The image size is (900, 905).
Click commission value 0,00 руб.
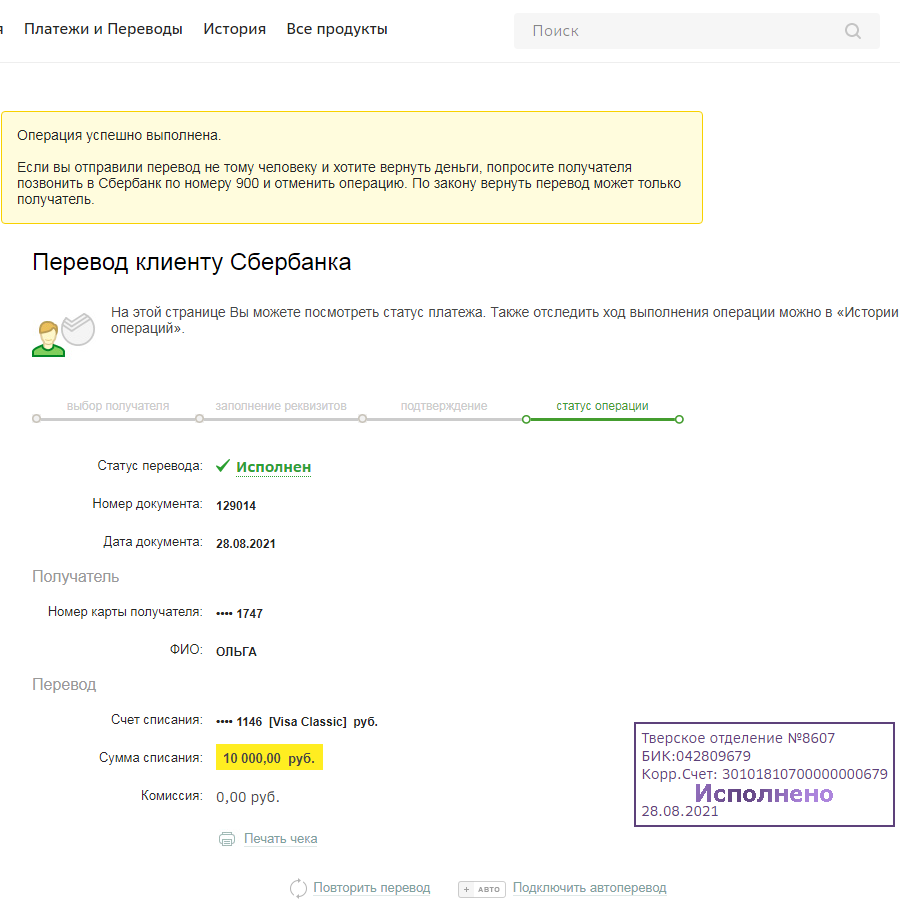tap(248, 798)
